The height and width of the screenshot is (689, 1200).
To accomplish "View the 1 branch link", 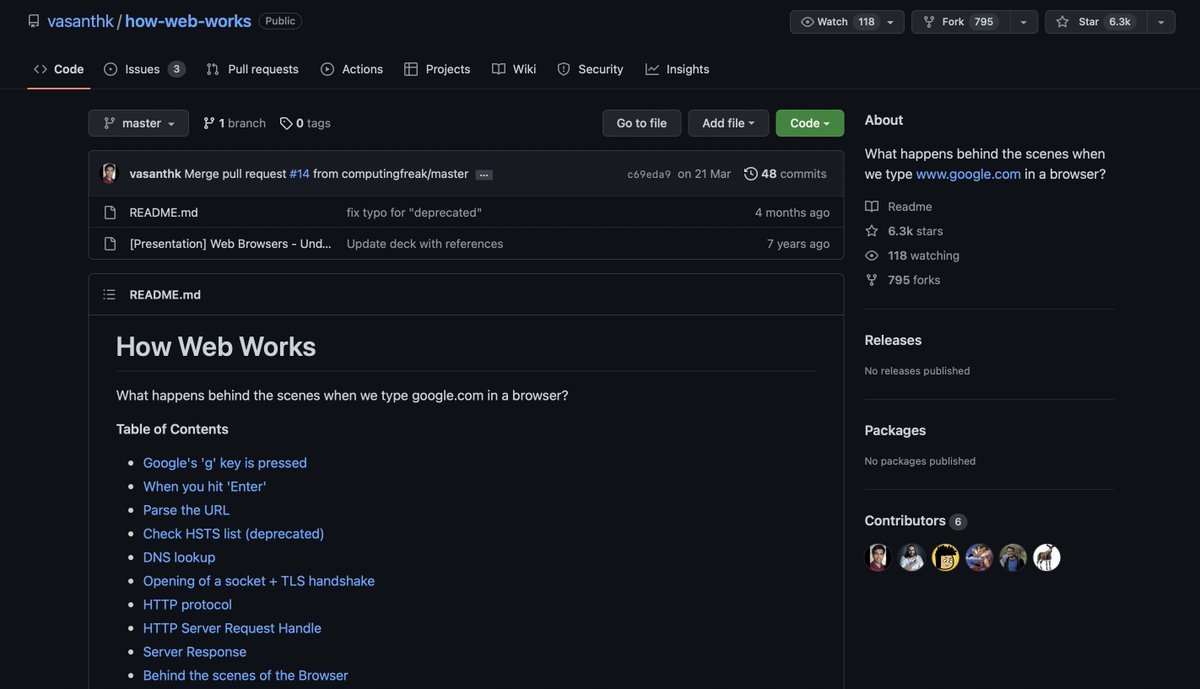I will point(234,123).
